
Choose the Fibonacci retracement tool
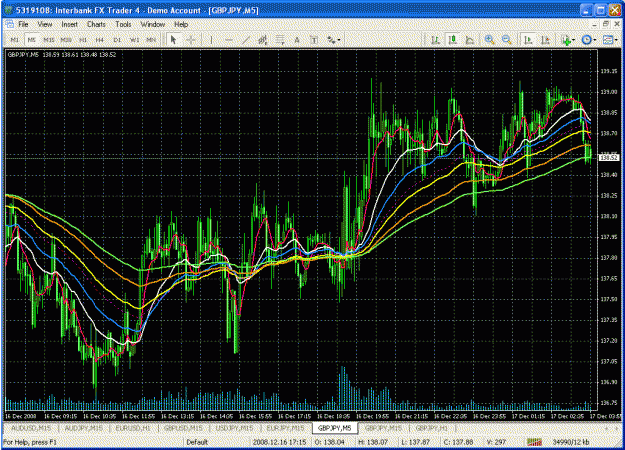[x=280, y=40]
